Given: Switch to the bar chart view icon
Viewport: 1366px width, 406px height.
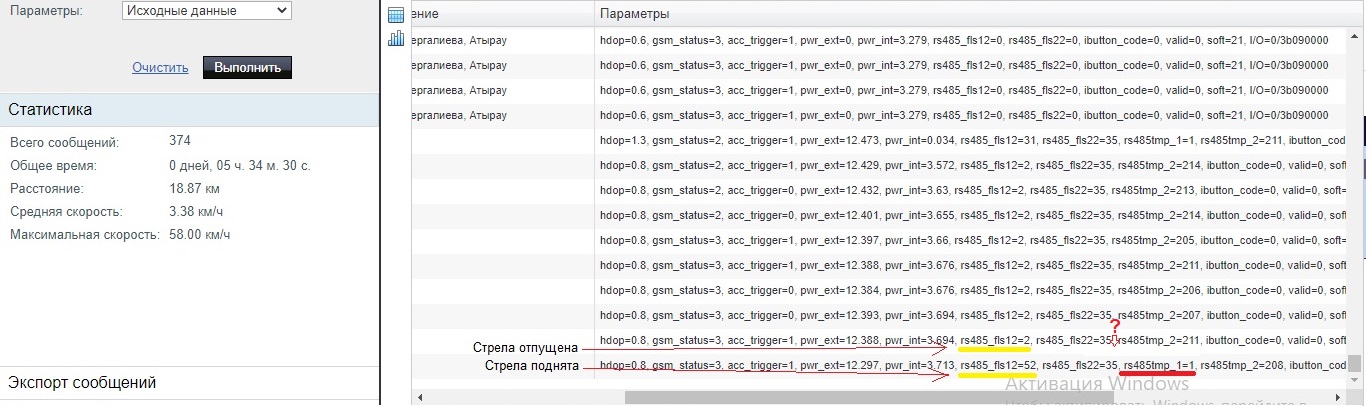Looking at the screenshot, I should tap(395, 38).
